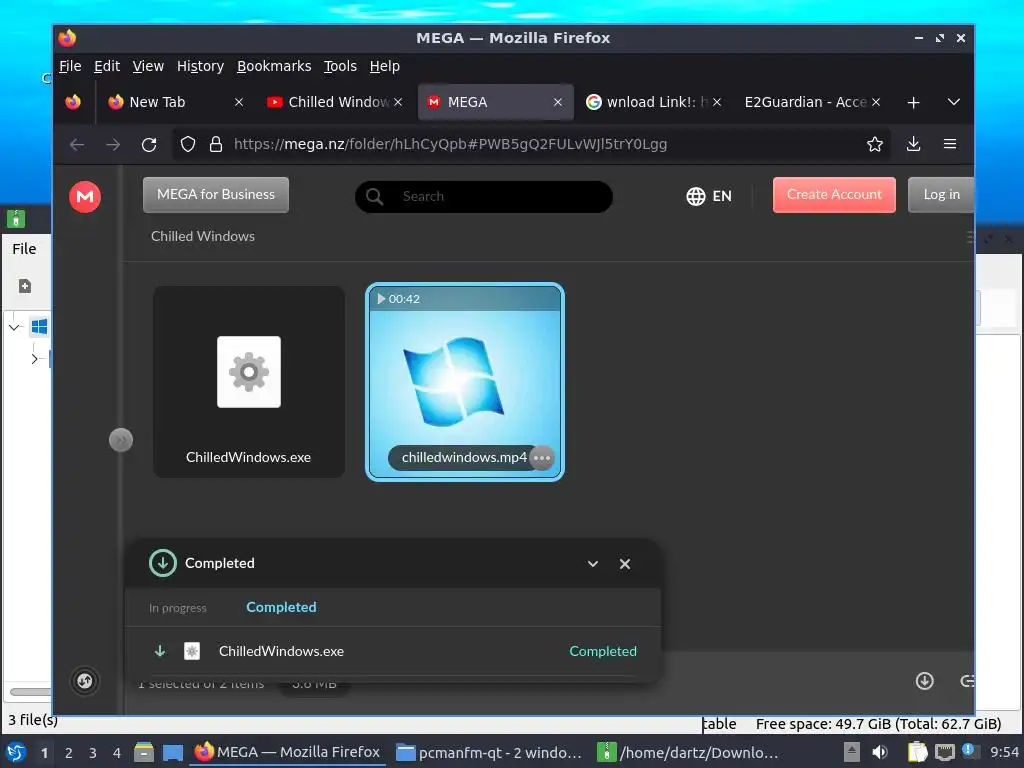Show desktop using taskbar icon
Viewport: 1024px width, 768px height.
[172, 752]
